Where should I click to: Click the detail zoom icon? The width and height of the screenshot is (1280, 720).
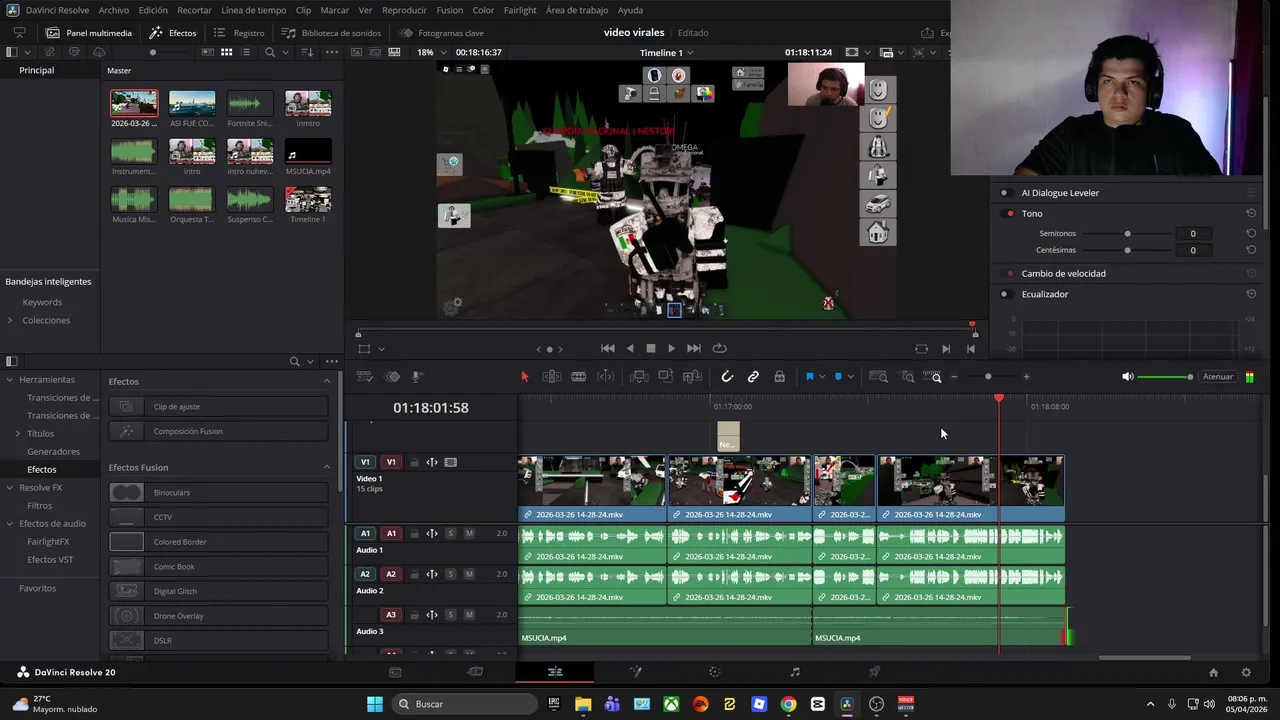(x=907, y=377)
